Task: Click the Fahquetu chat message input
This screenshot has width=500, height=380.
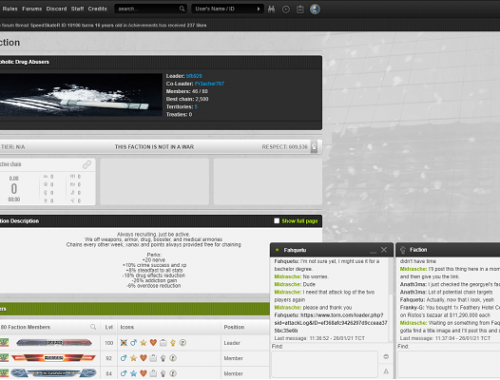Action: click(325, 364)
